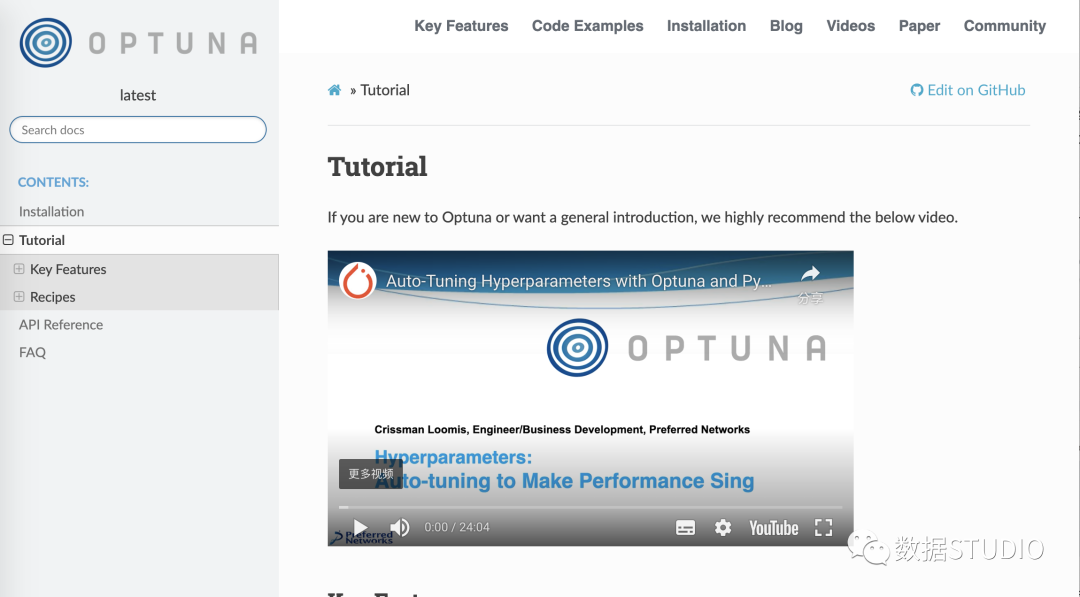This screenshot has height=597, width=1080.
Task: Click the Search docs field
Action: pos(138,129)
